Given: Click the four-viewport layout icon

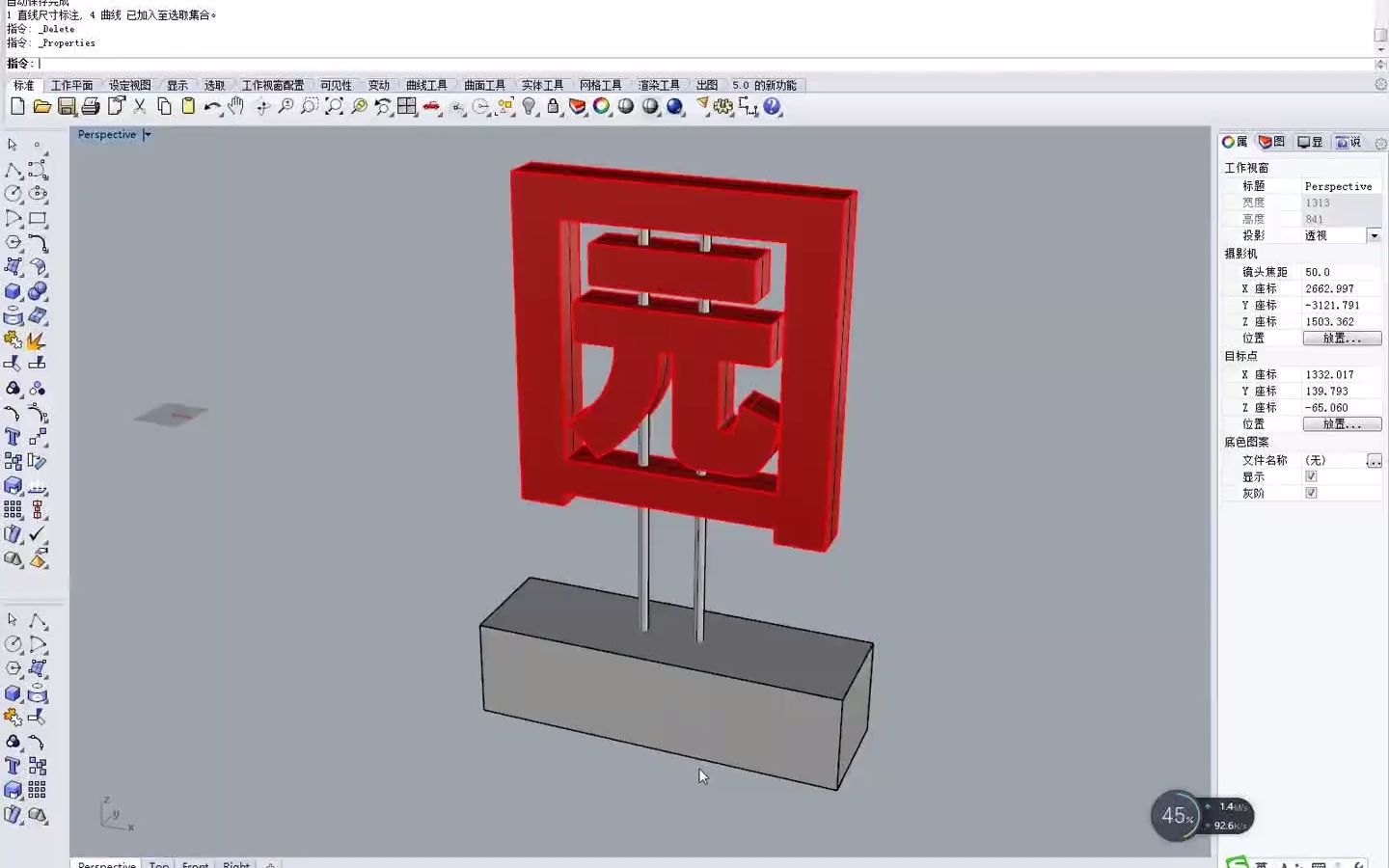Looking at the screenshot, I should pyautogui.click(x=407, y=107).
